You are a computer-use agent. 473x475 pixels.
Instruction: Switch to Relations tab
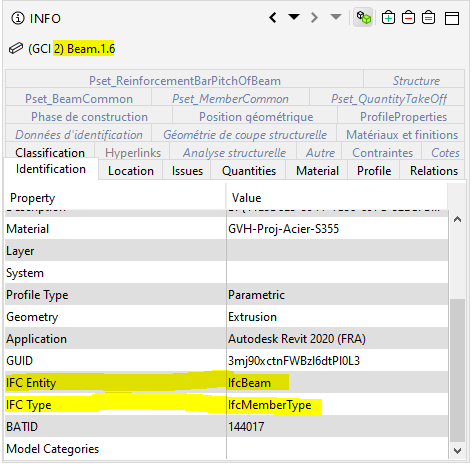(433, 171)
